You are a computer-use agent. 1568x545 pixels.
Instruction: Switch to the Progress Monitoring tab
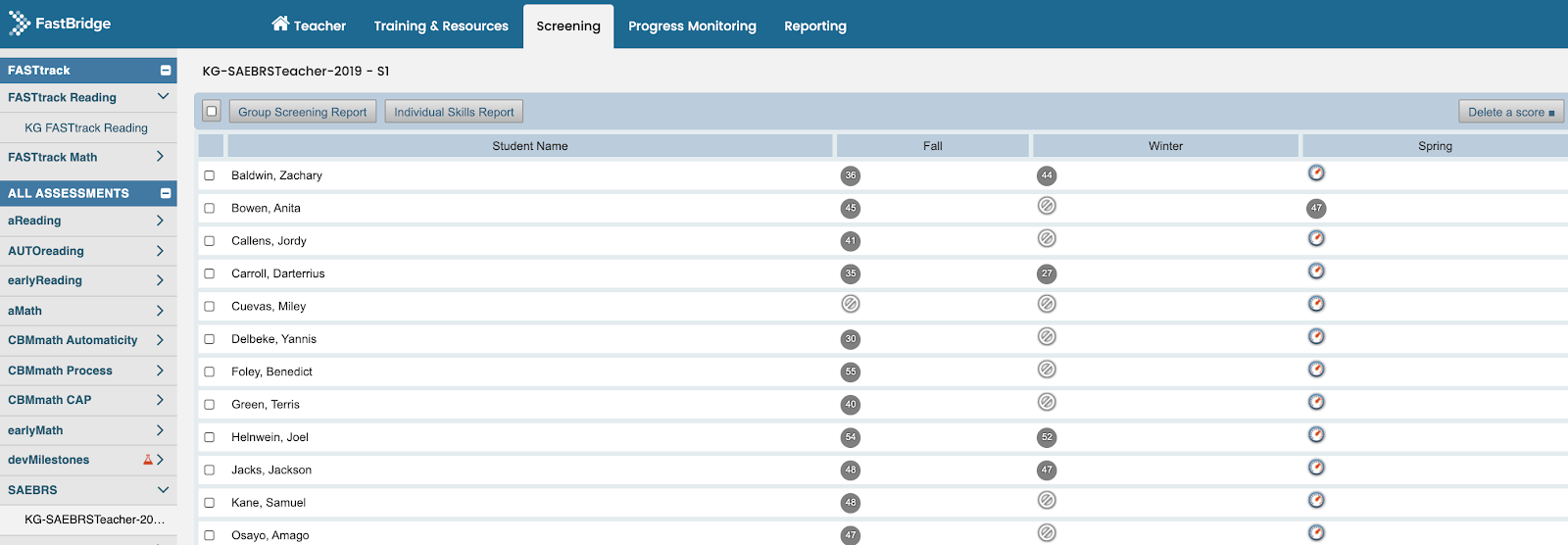click(692, 25)
